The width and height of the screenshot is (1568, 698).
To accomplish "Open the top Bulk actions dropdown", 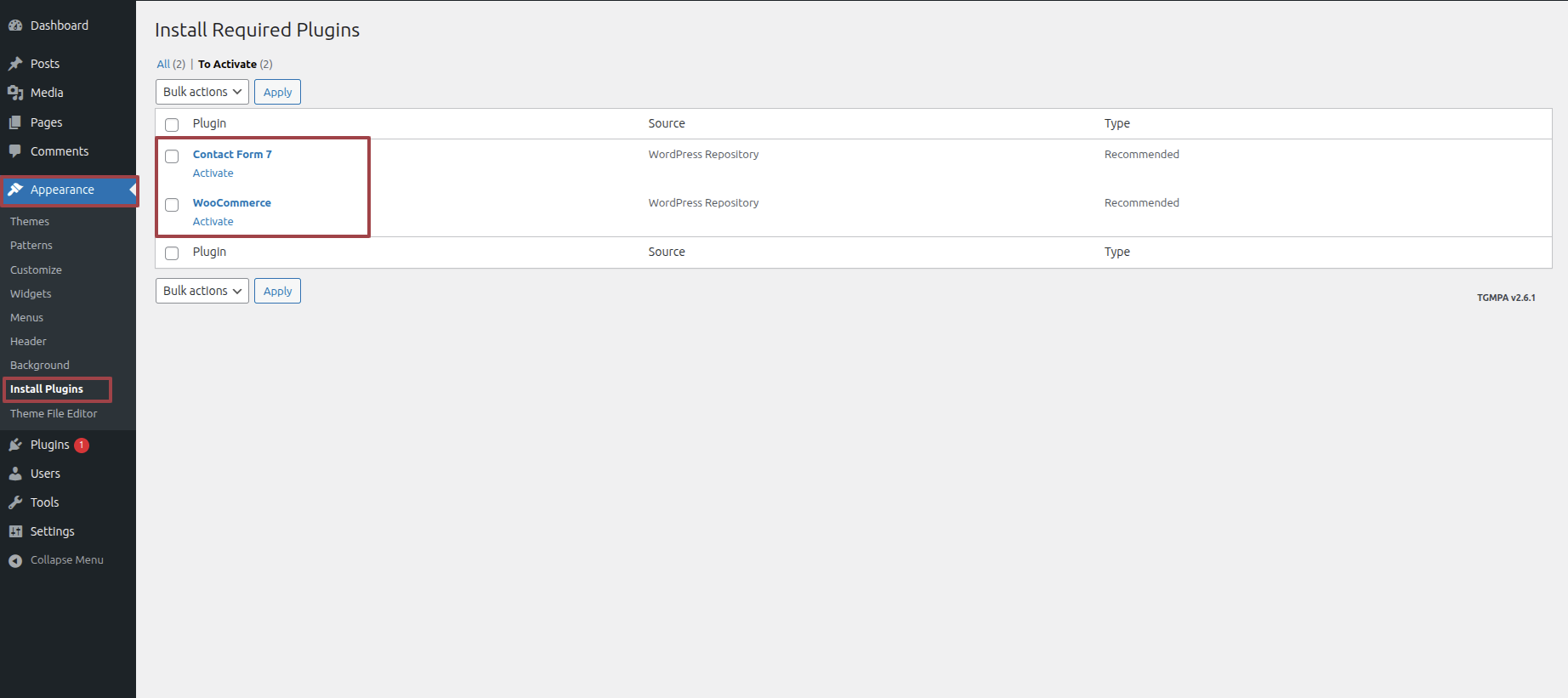I will click(202, 92).
